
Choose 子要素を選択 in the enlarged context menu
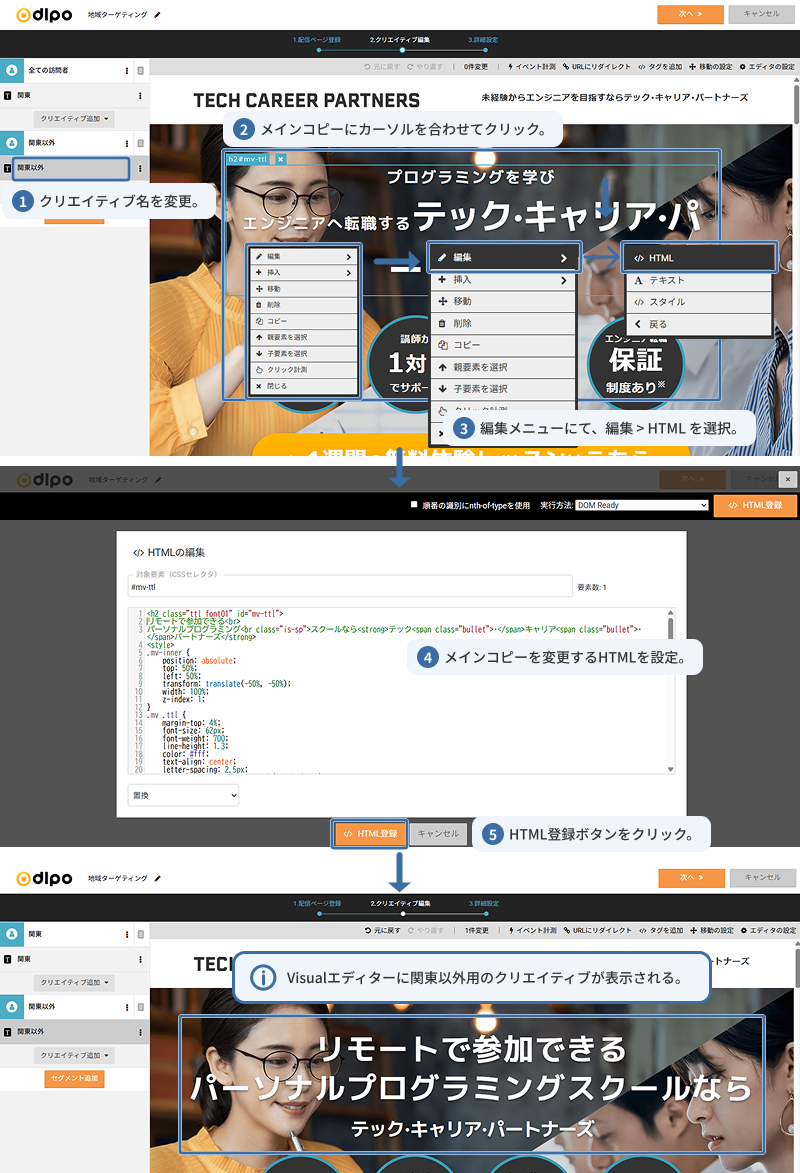tap(502, 389)
